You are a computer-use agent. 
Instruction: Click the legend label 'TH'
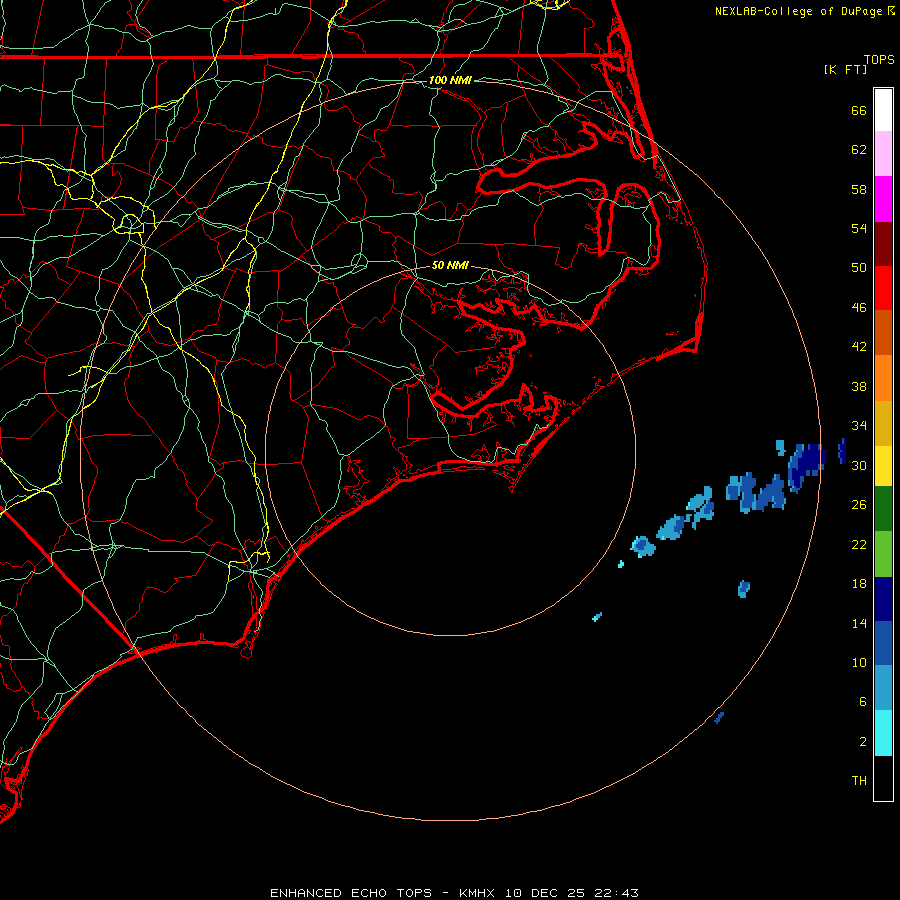(x=859, y=780)
